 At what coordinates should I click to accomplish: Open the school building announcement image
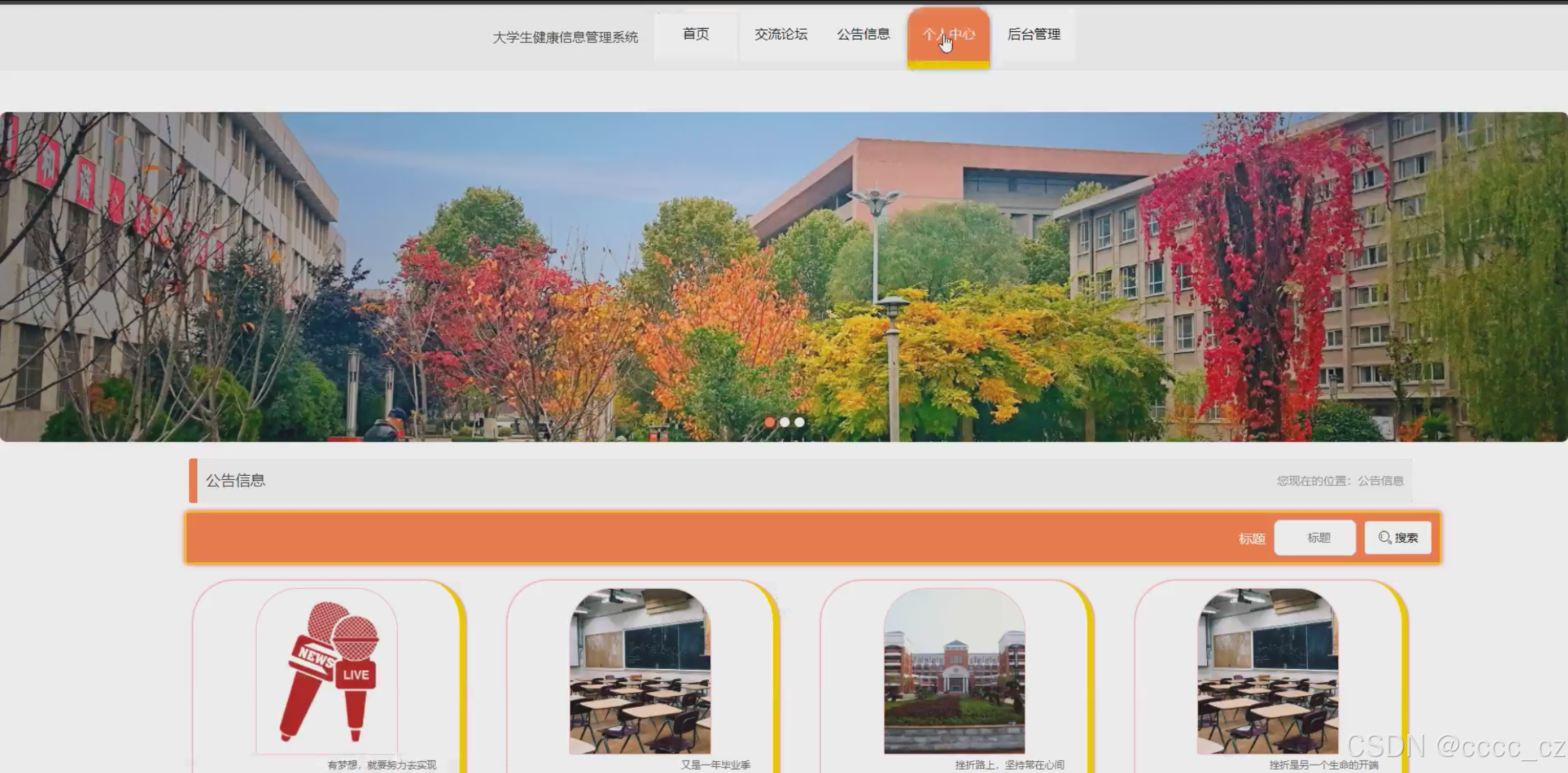tap(954, 670)
